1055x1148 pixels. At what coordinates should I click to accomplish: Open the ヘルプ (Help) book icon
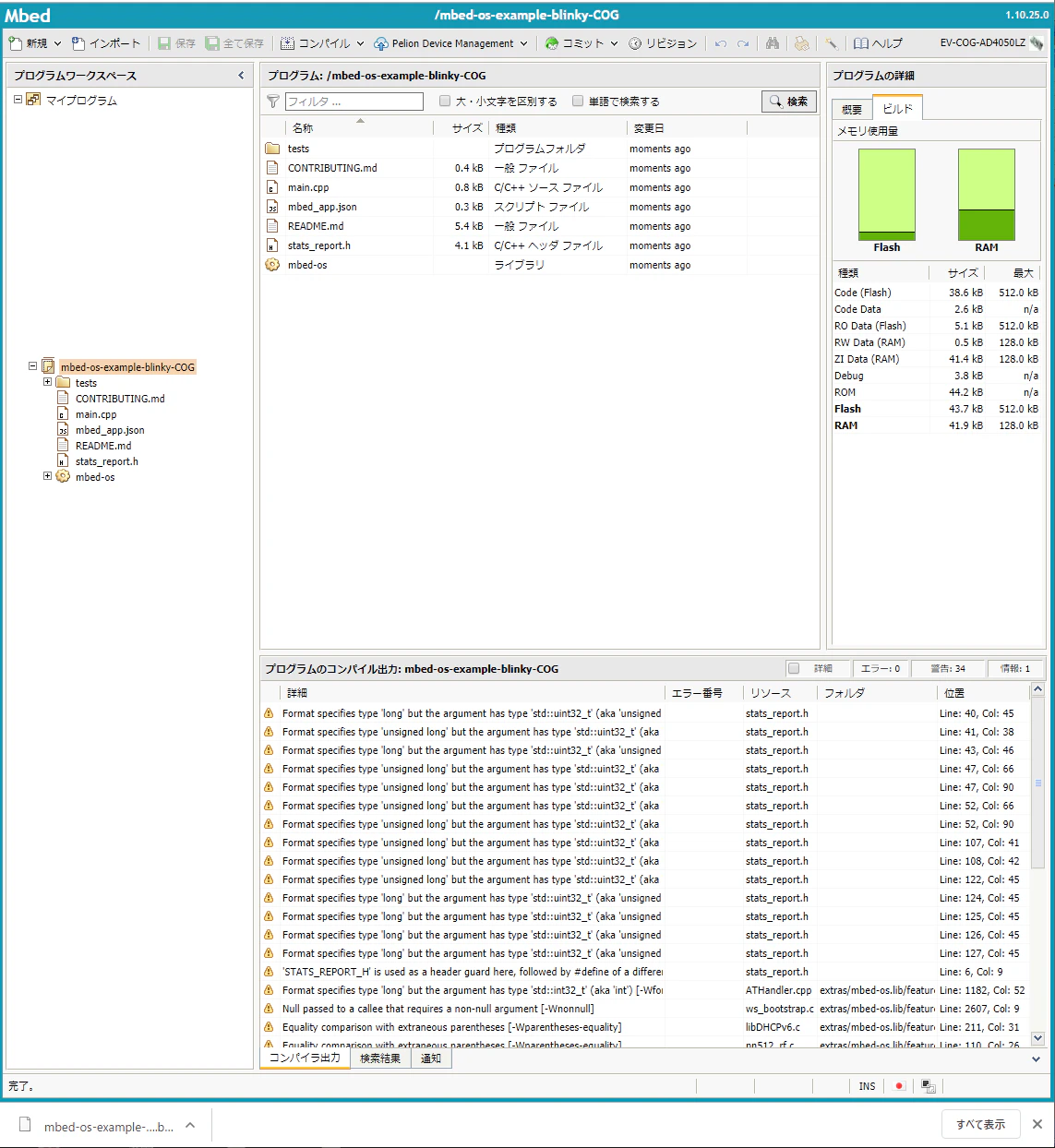tap(861, 43)
